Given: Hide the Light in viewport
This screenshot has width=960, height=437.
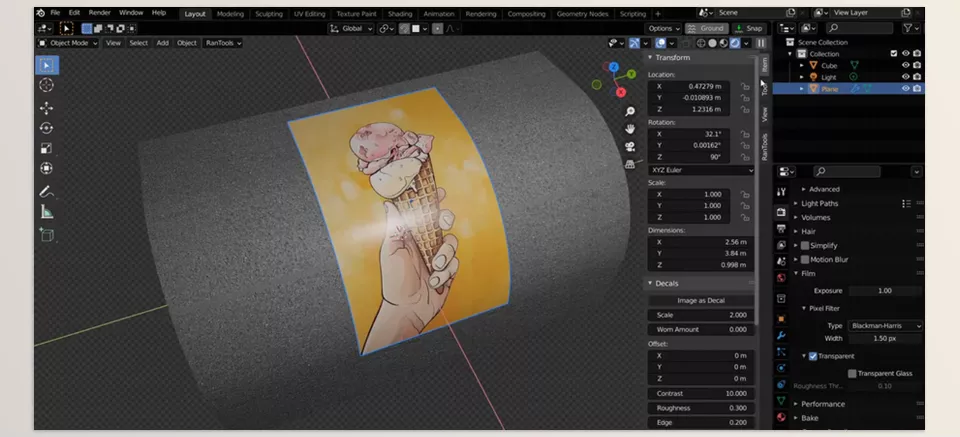Looking at the screenshot, I should point(906,77).
